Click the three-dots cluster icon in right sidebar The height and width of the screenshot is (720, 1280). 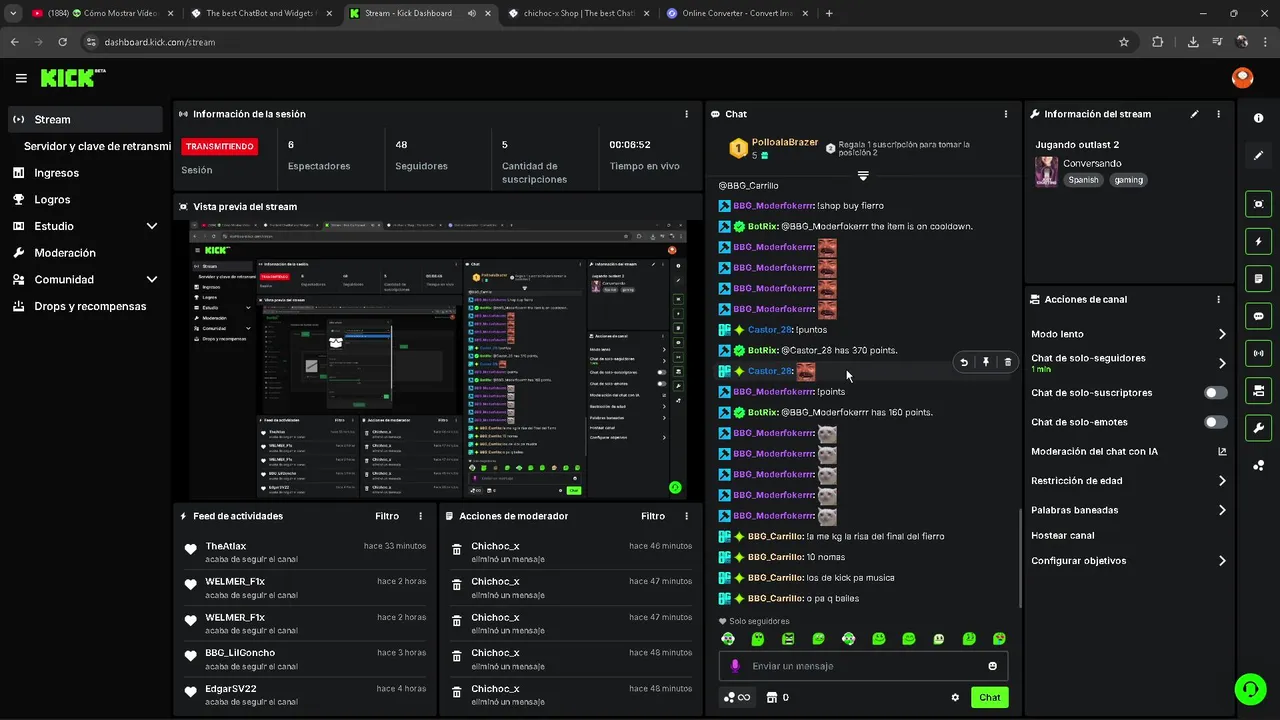click(1258, 465)
